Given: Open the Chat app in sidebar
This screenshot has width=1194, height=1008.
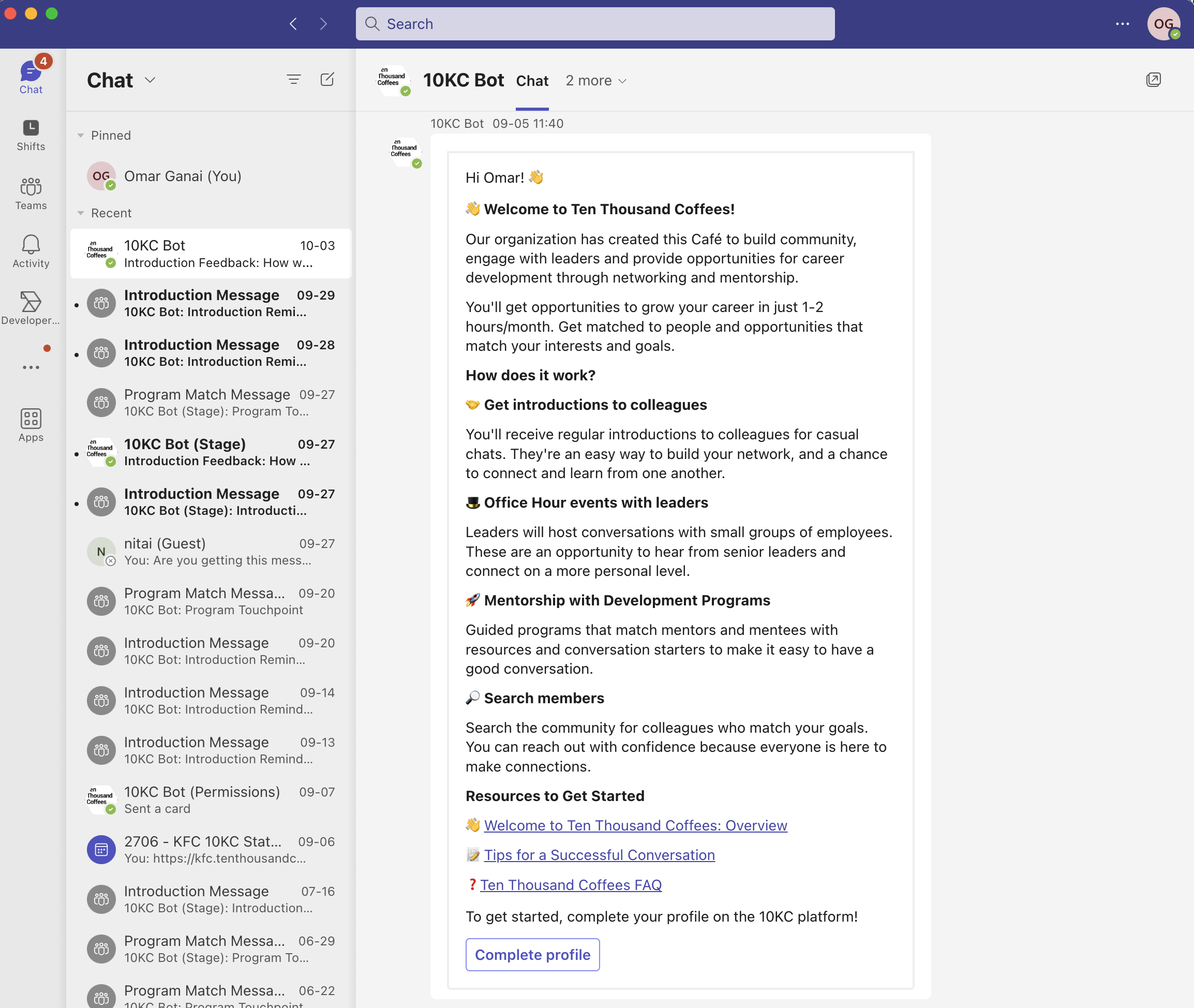Looking at the screenshot, I should click(x=31, y=77).
